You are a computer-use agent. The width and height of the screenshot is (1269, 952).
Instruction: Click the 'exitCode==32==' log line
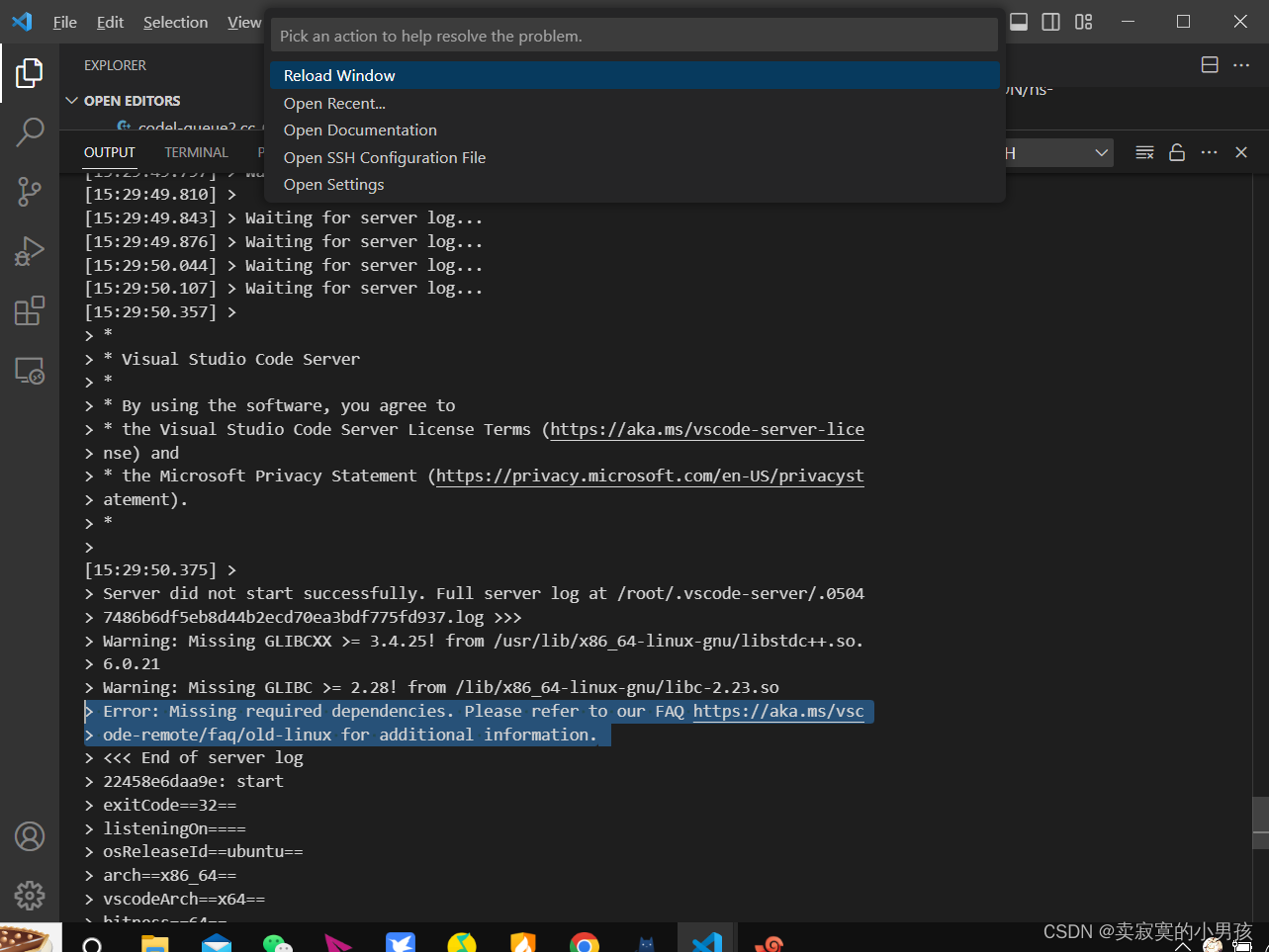[x=169, y=805]
